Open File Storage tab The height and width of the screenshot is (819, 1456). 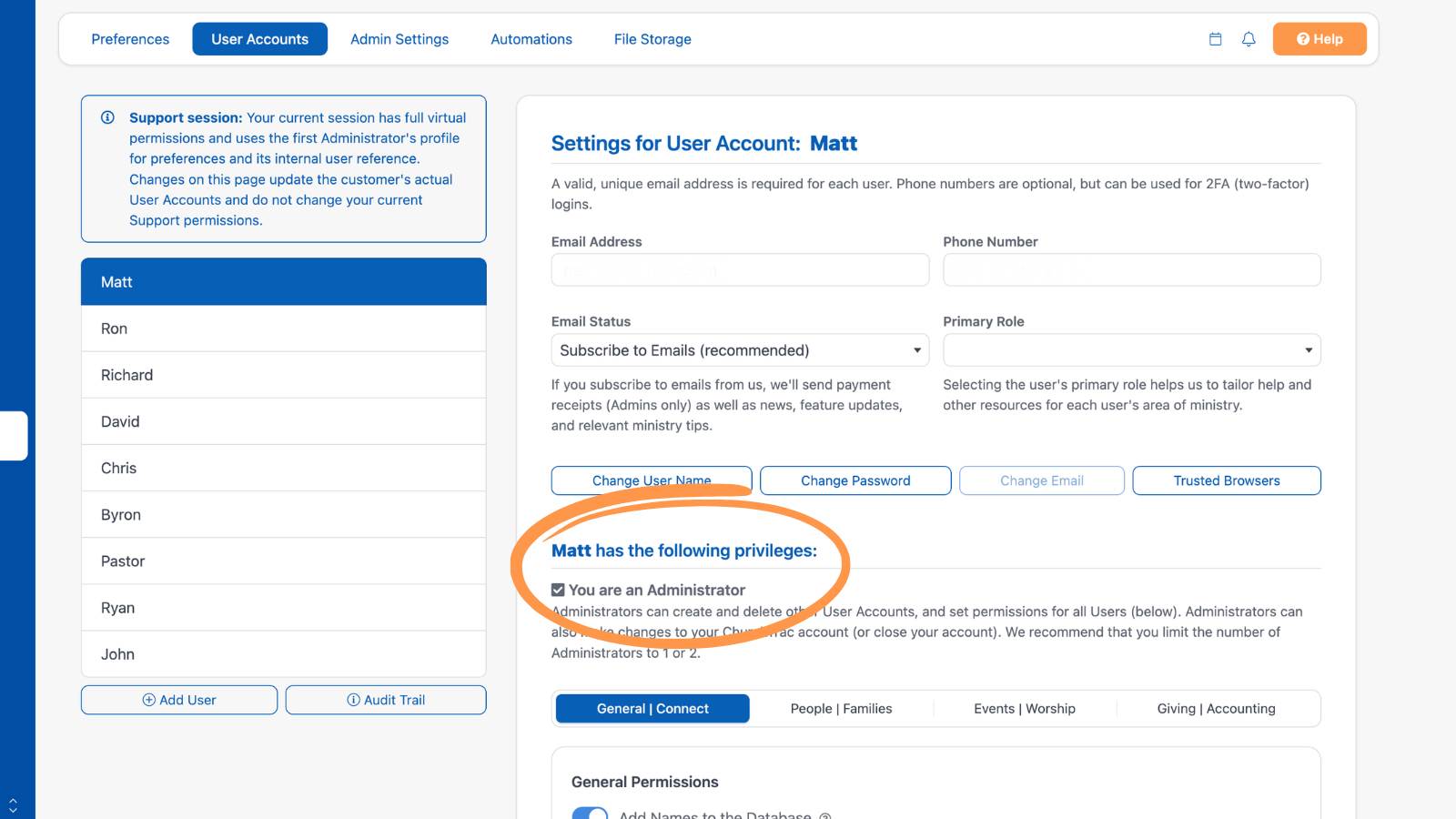click(x=652, y=39)
